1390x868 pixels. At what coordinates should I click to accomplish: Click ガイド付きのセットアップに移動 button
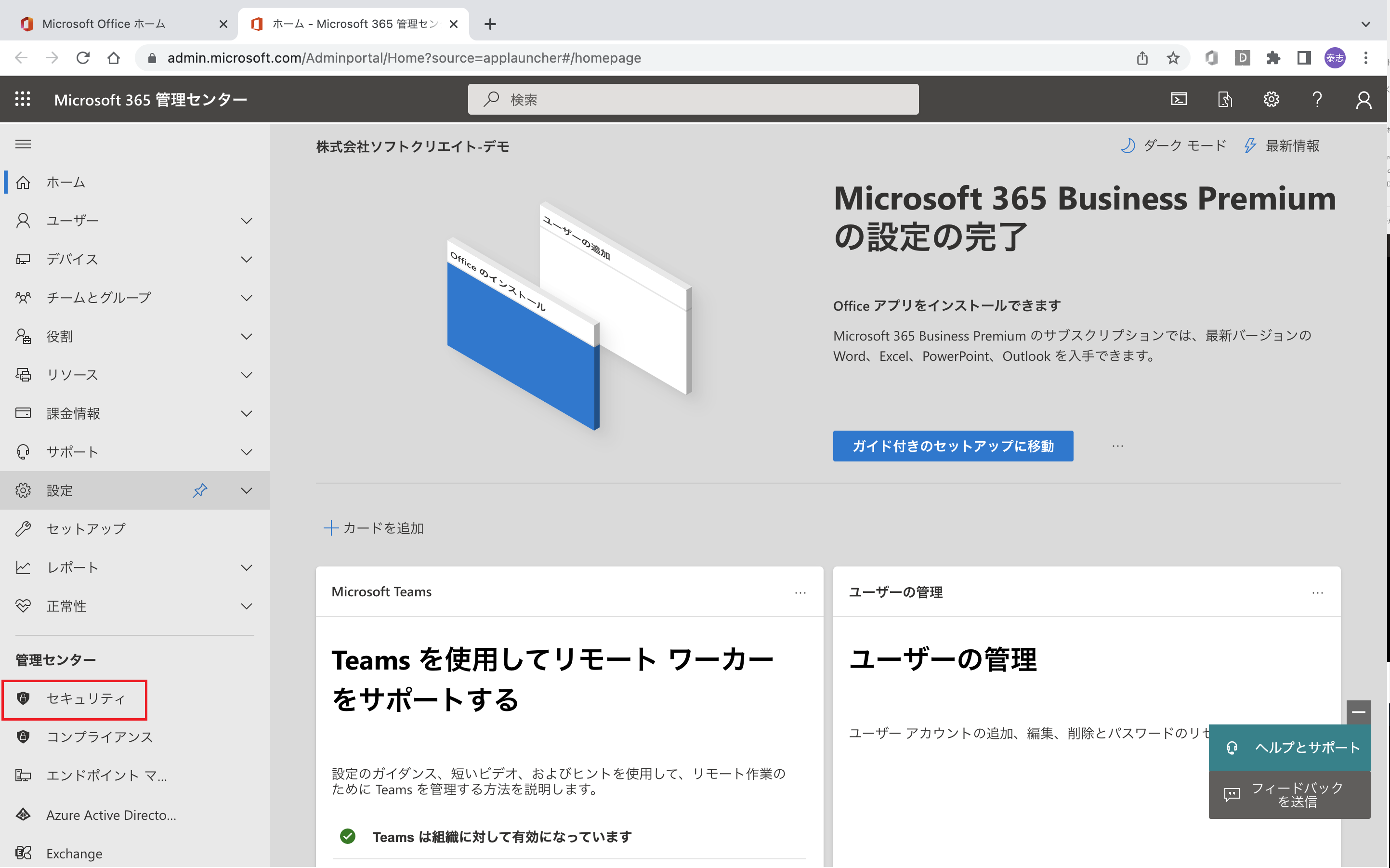click(953, 446)
